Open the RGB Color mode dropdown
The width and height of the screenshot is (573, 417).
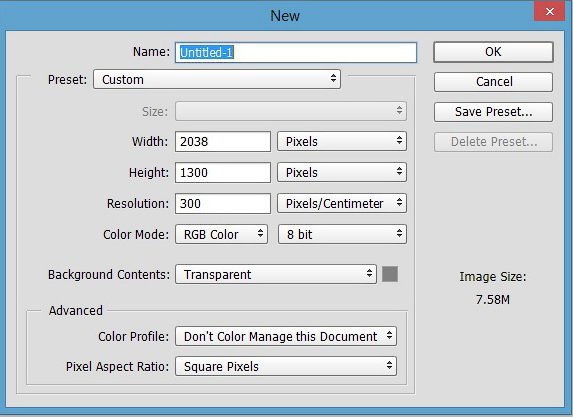tap(221, 234)
